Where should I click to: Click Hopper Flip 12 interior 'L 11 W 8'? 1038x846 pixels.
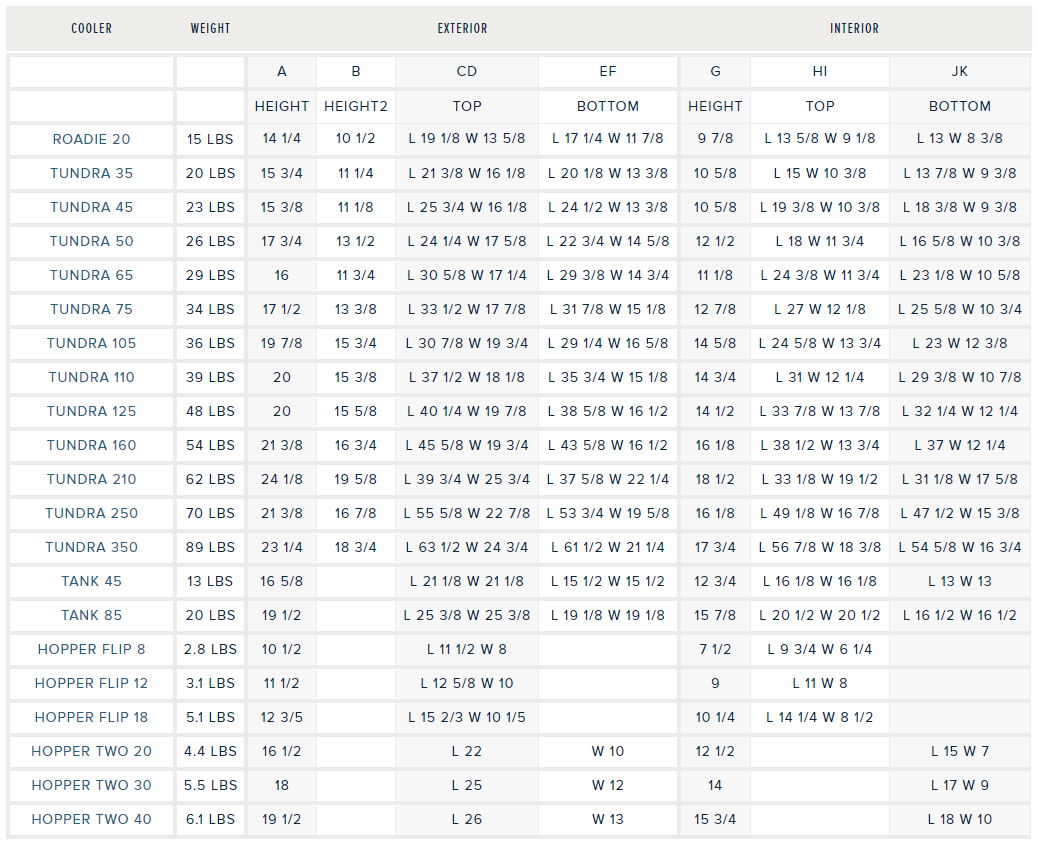(x=820, y=683)
